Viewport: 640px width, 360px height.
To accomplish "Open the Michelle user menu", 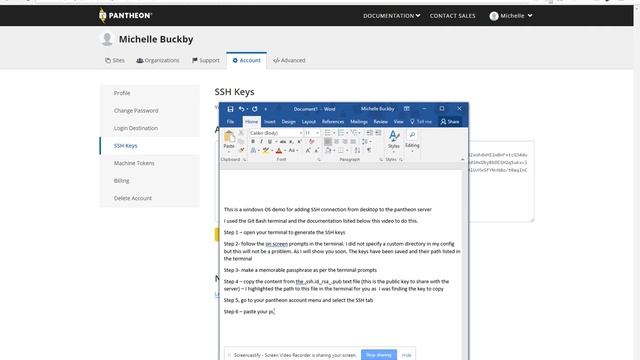I will [x=511, y=16].
